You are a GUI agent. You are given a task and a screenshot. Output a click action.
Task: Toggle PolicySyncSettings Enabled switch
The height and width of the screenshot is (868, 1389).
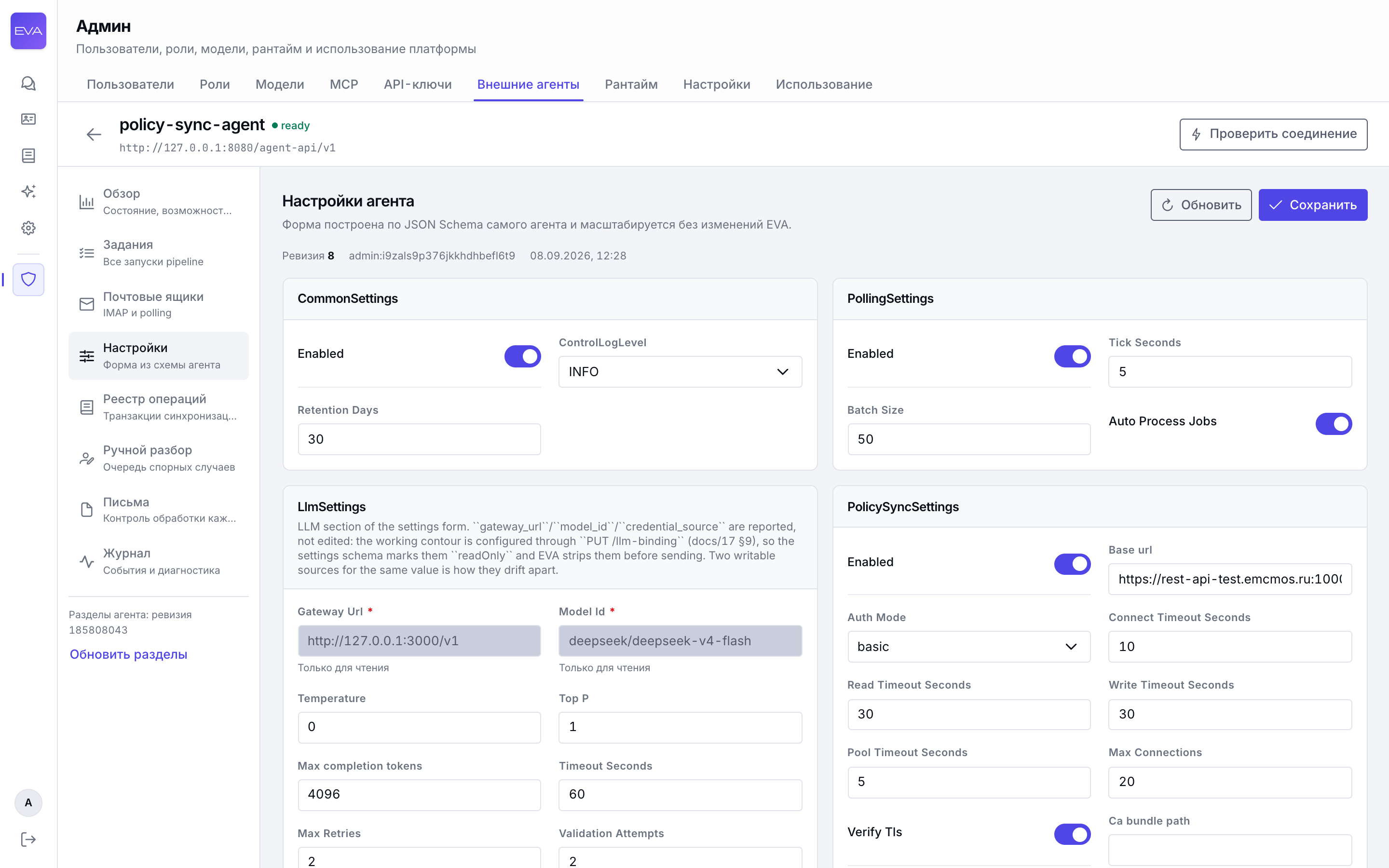coord(1072,564)
